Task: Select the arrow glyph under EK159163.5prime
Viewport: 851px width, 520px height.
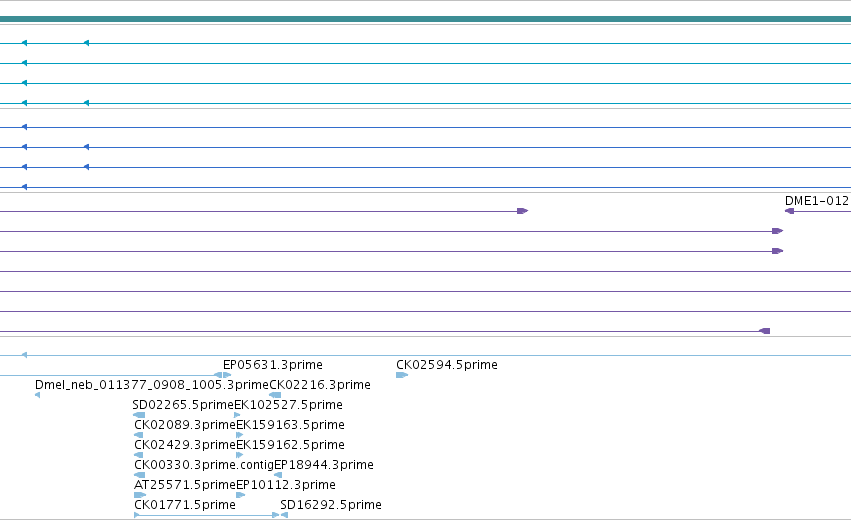Action: [239, 435]
